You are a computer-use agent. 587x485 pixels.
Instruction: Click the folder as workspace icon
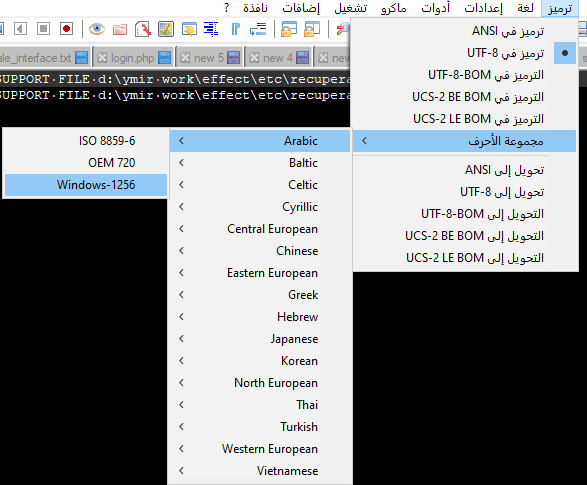pos(120,29)
